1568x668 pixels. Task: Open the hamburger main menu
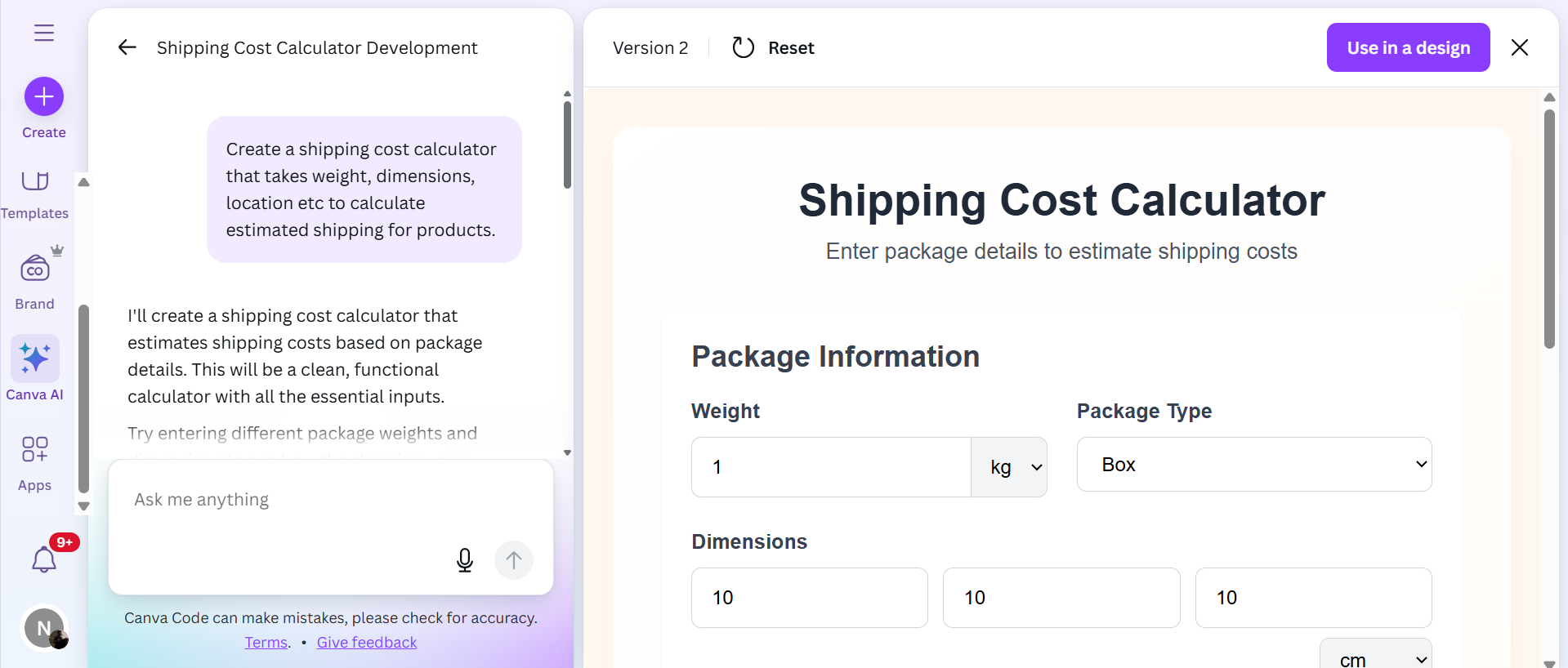pos(44,33)
